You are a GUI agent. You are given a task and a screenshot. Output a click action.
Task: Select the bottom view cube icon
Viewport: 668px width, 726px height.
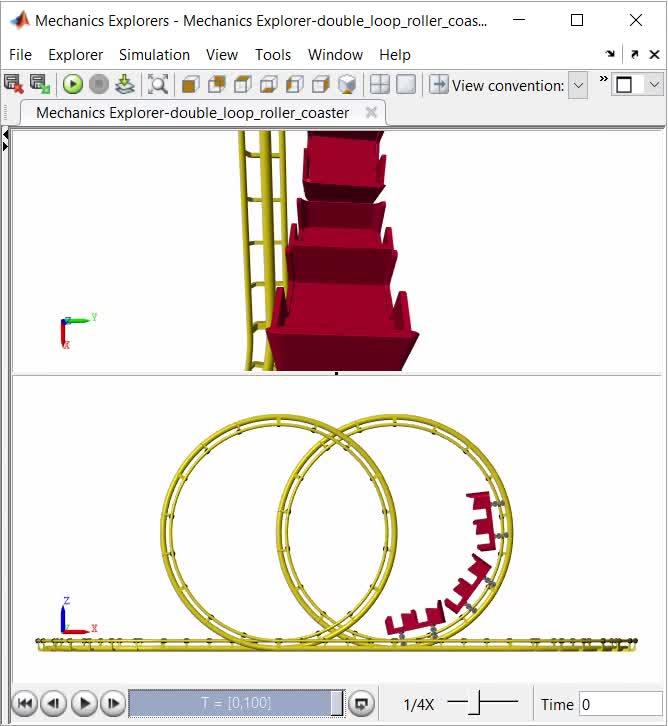point(268,85)
